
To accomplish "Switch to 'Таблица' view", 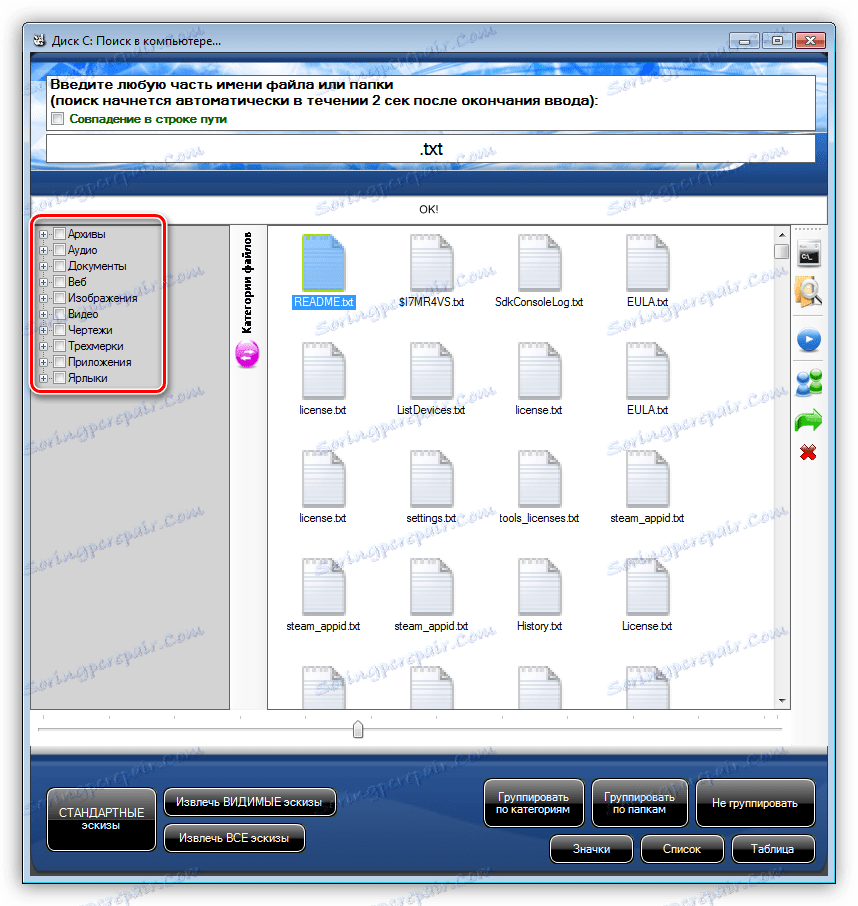I will 772,849.
